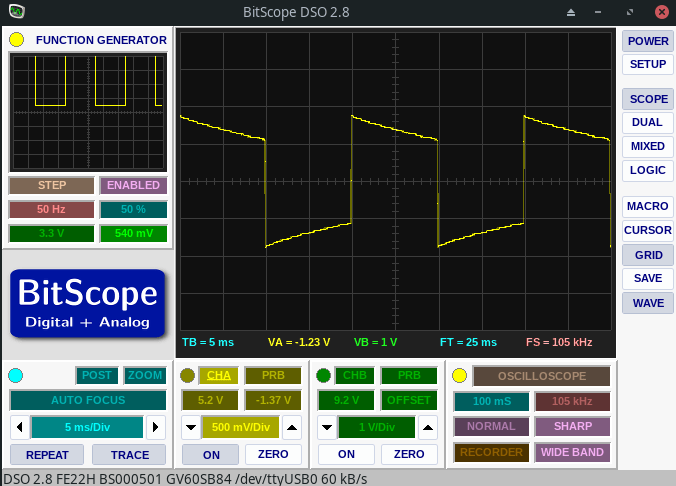
Task: Click the RECORDER button
Action: pos(491,452)
